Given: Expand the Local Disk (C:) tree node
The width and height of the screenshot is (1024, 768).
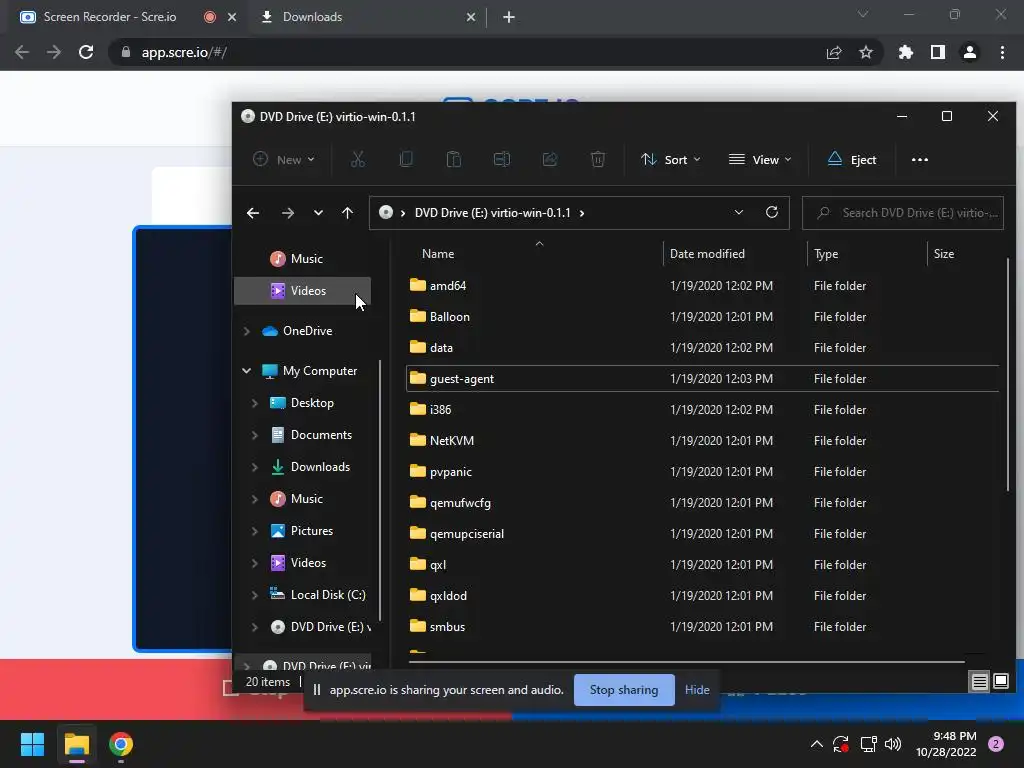Looking at the screenshot, I should tap(255, 595).
